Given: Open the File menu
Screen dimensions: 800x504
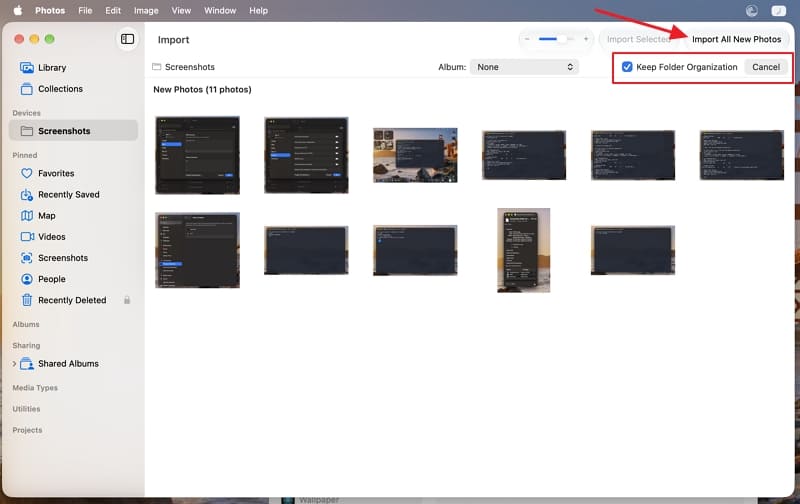Looking at the screenshot, I should (x=85, y=10).
